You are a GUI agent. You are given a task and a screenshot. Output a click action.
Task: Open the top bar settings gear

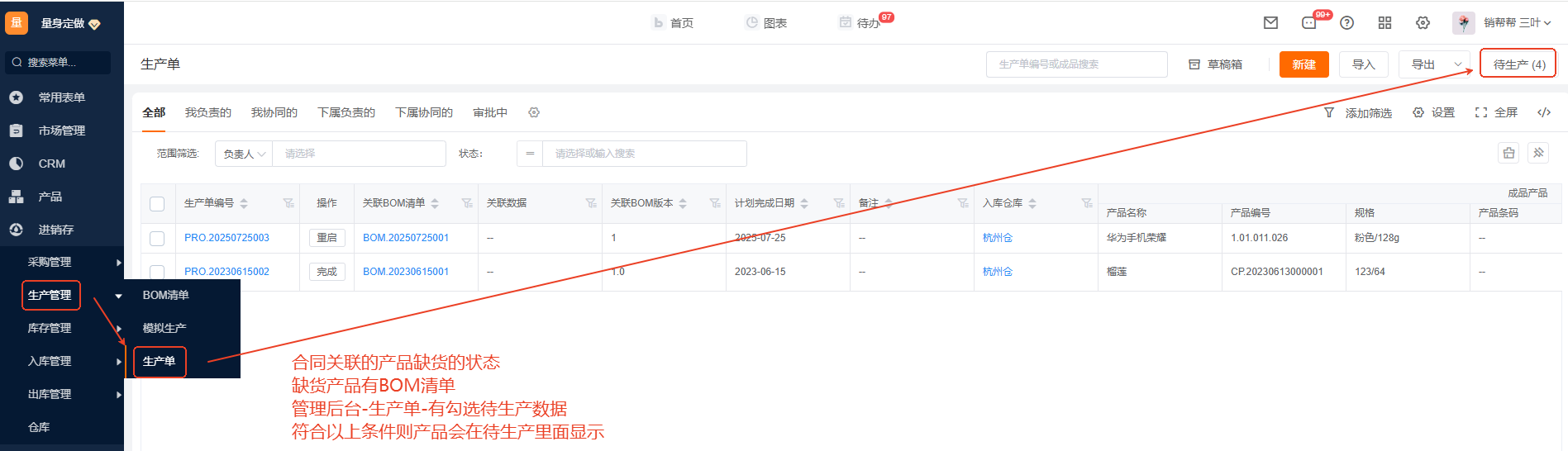pyautogui.click(x=1423, y=23)
